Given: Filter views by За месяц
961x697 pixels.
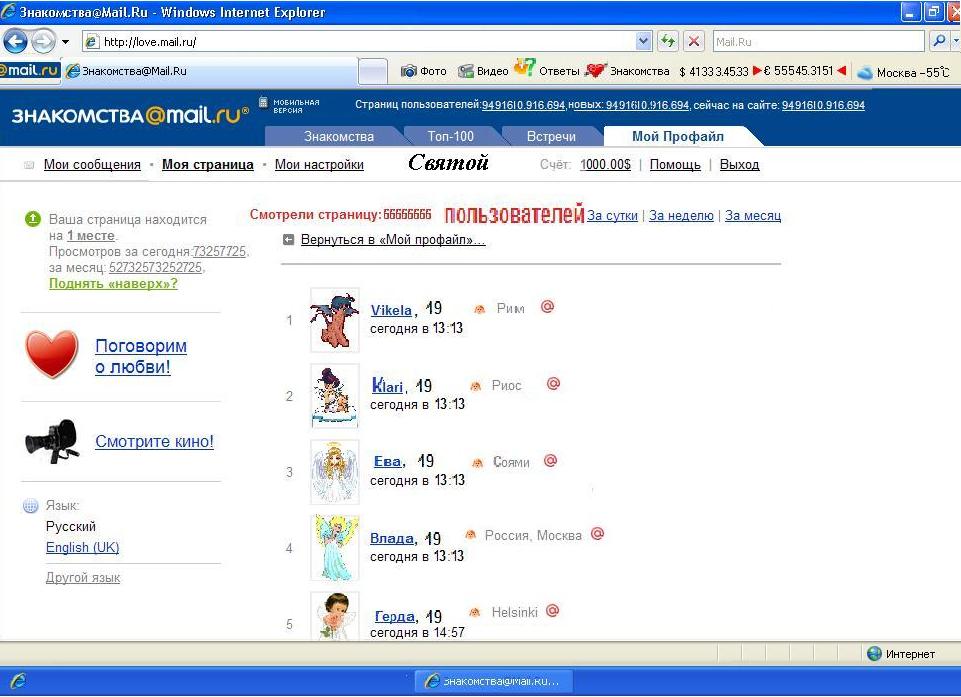Looking at the screenshot, I should tap(753, 215).
